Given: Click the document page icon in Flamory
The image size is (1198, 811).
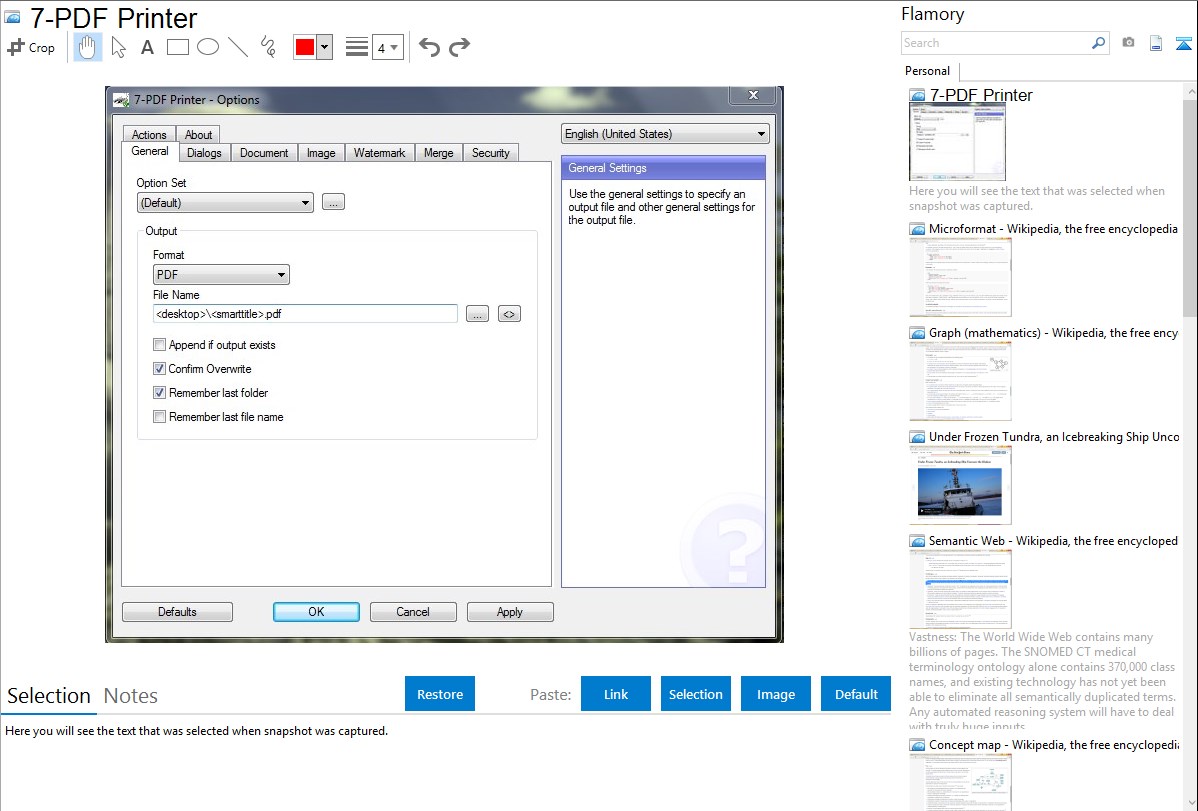Looking at the screenshot, I should [1156, 43].
